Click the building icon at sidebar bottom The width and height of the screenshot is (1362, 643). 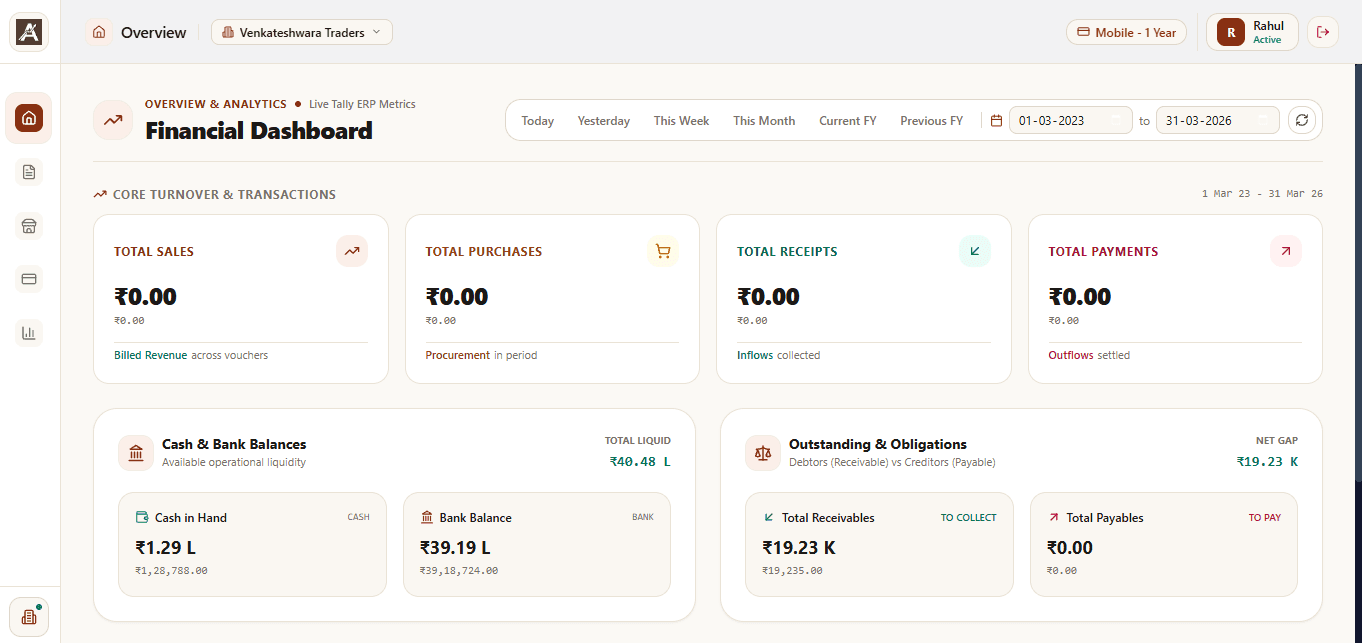(x=29, y=617)
